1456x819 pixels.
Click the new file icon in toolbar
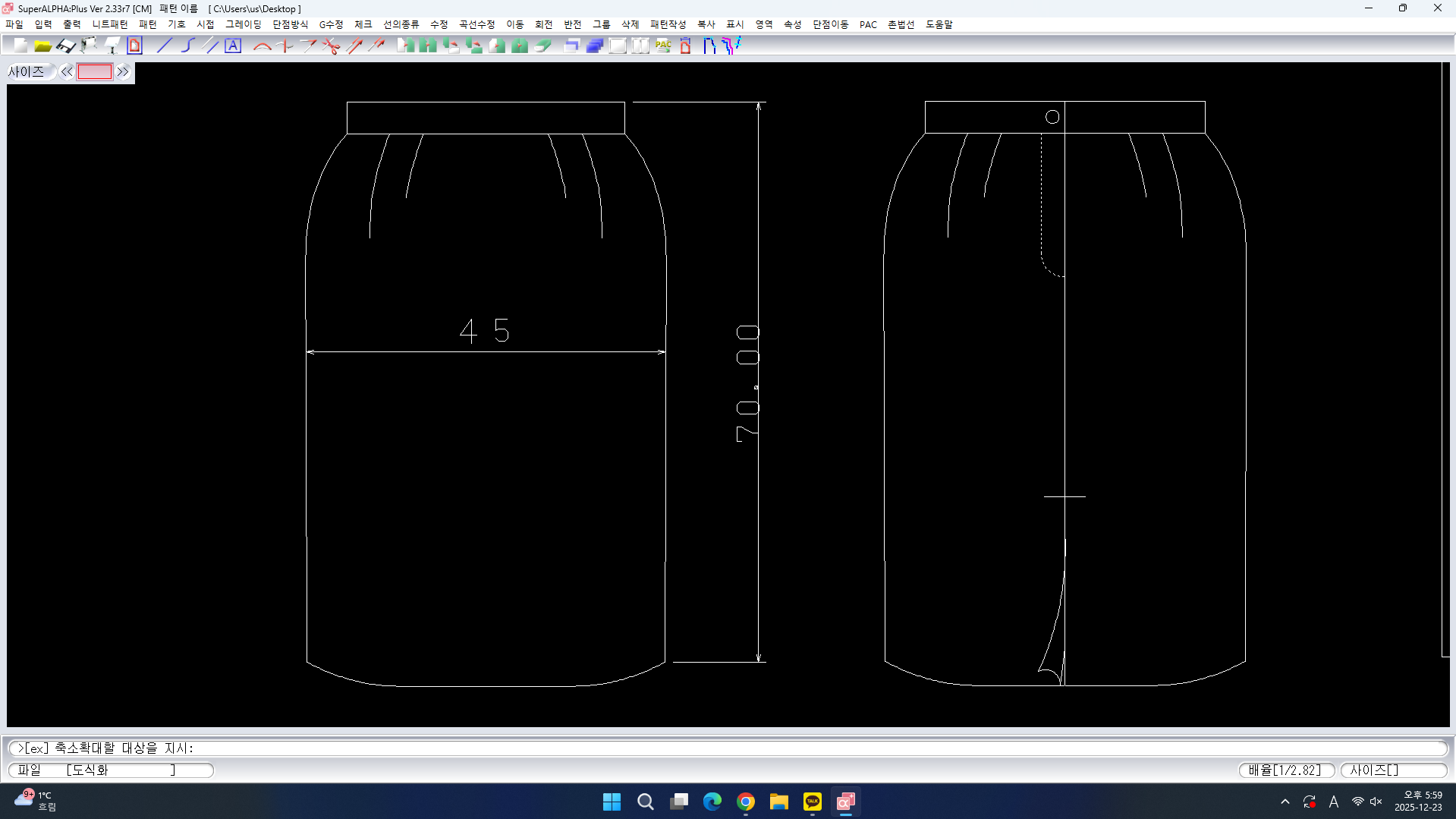point(20,46)
